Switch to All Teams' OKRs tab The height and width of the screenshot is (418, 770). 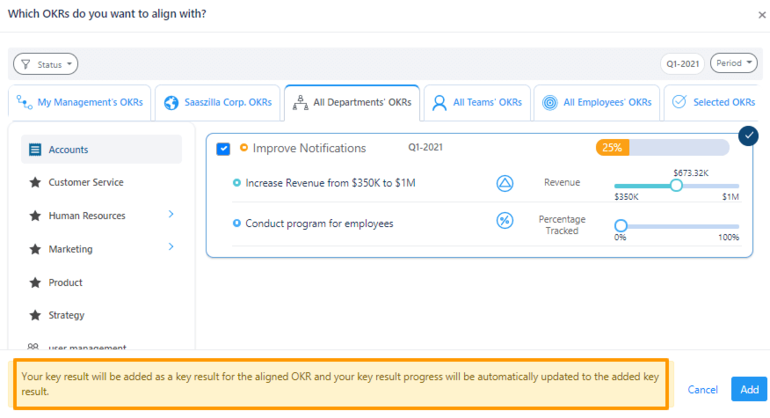[x=476, y=102]
